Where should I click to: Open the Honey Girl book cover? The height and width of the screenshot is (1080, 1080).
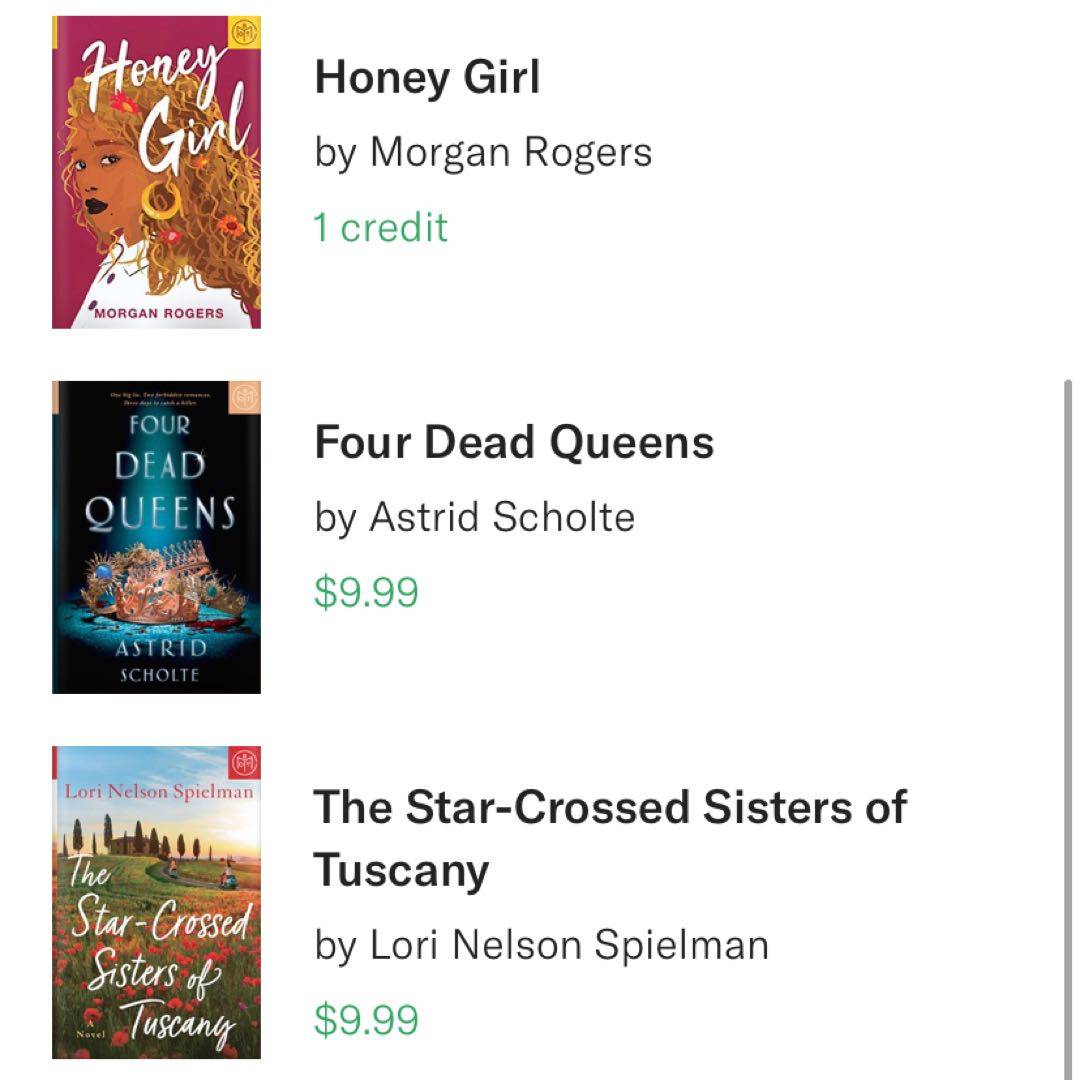[x=156, y=172]
